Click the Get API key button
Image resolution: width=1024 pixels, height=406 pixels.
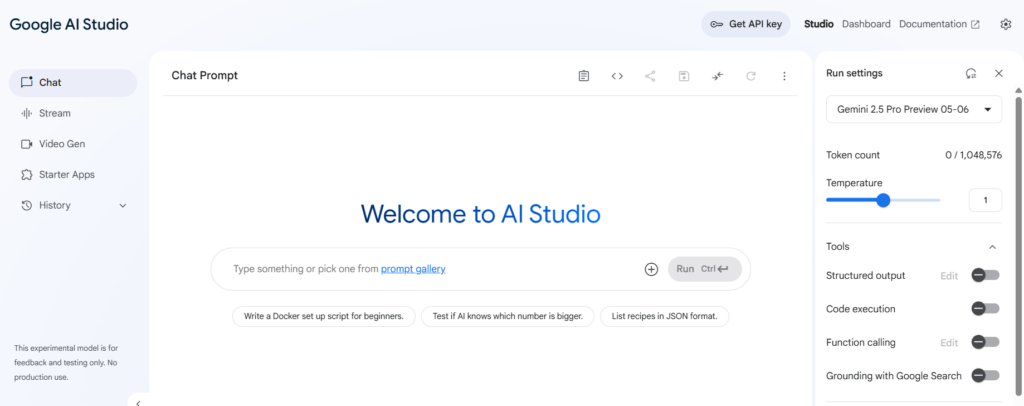tap(746, 24)
